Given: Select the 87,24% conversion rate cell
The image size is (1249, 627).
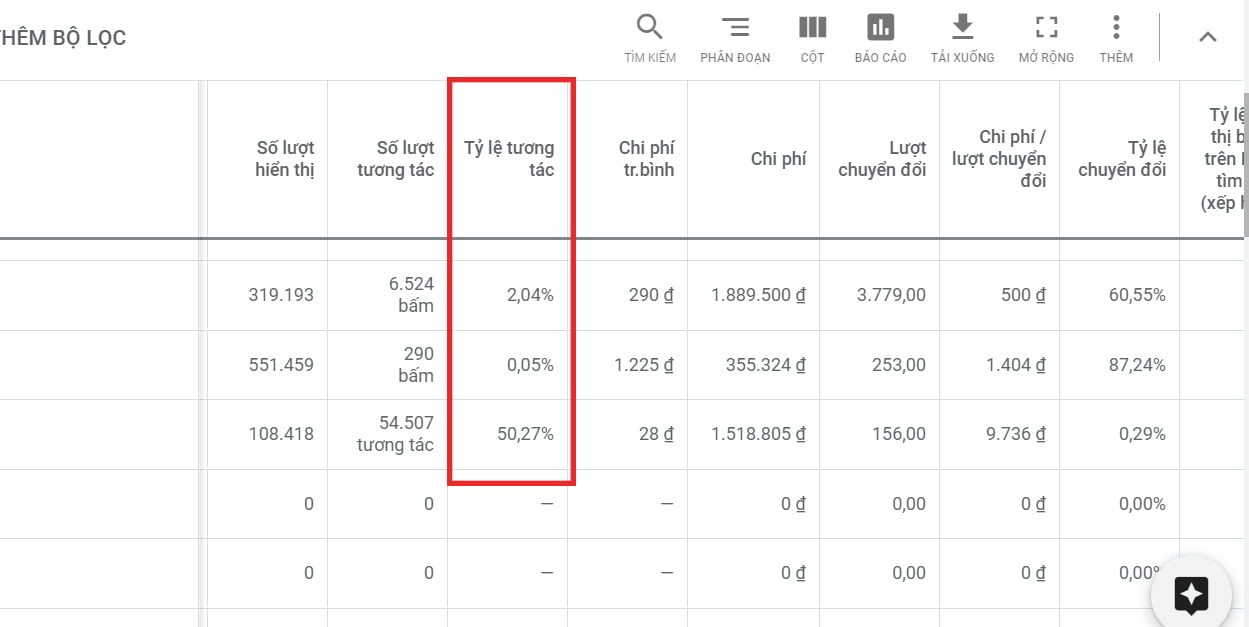Looking at the screenshot, I should tap(1120, 365).
